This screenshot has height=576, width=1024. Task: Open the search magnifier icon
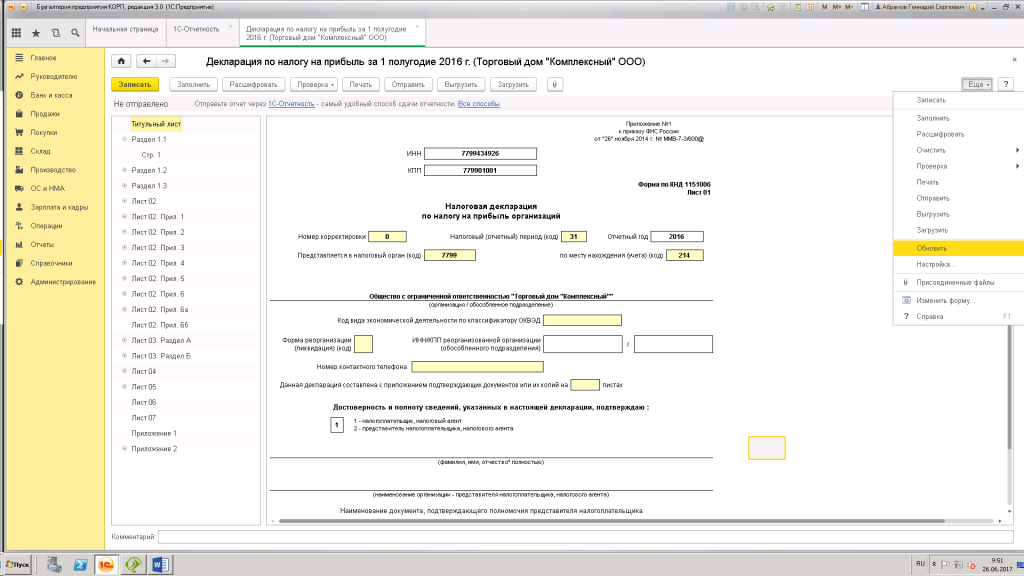click(75, 33)
